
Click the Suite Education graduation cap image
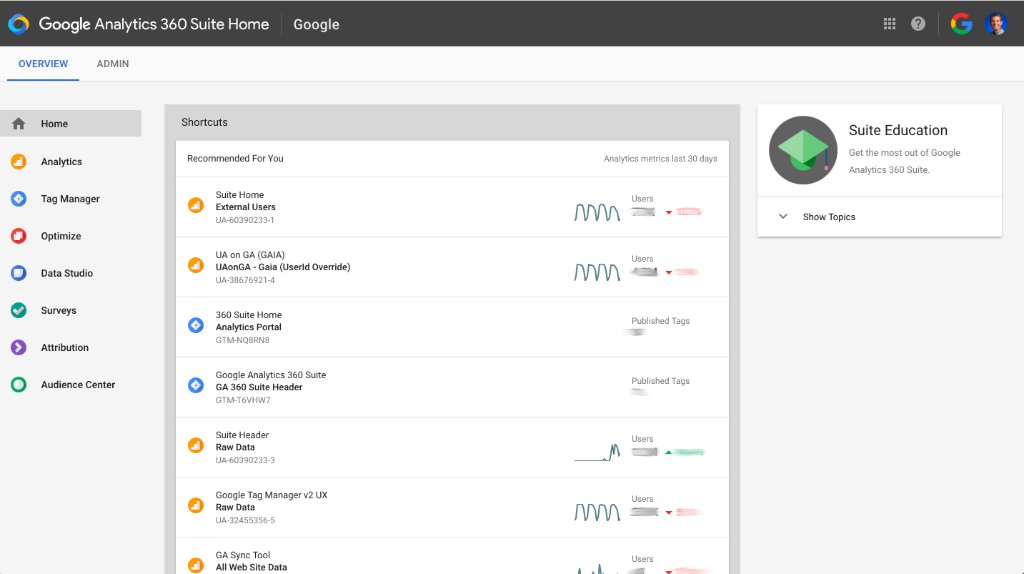pyautogui.click(x=803, y=150)
